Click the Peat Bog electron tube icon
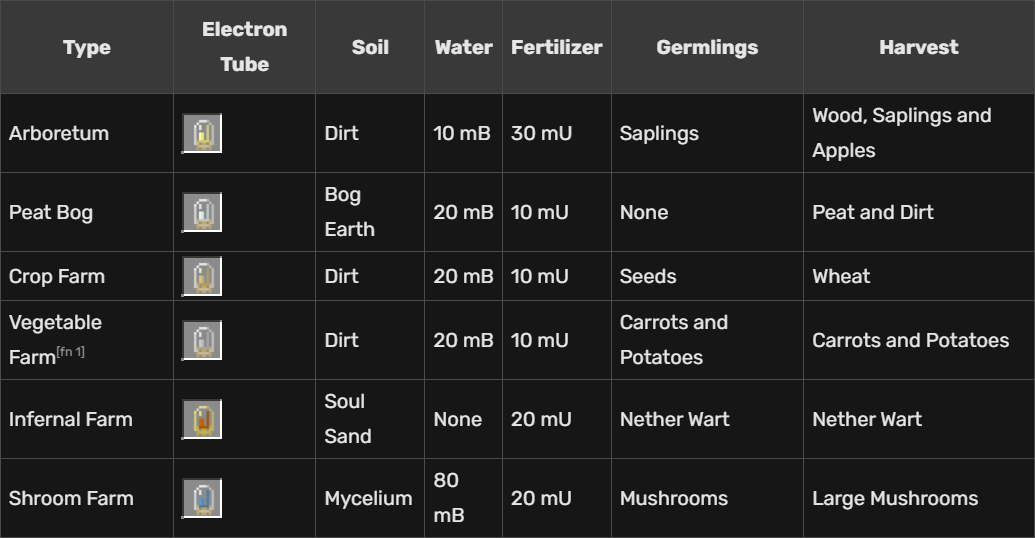The image size is (1035, 538). (x=202, y=213)
